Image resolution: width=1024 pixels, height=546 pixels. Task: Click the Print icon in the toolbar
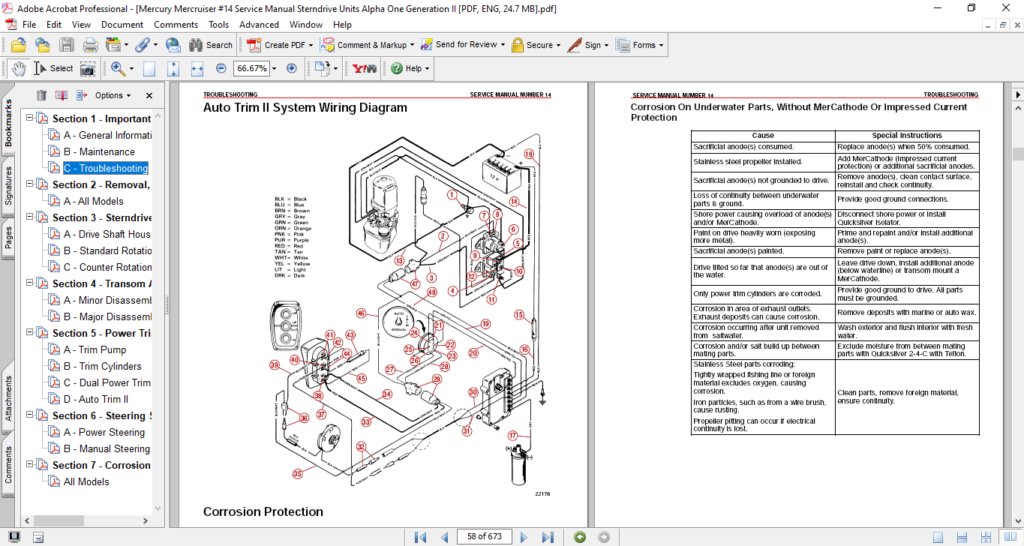90,45
